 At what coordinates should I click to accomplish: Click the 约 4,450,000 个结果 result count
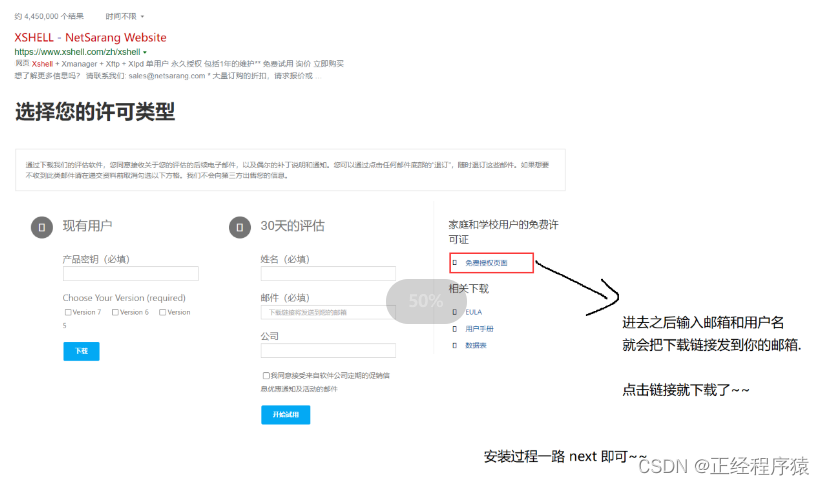49,16
